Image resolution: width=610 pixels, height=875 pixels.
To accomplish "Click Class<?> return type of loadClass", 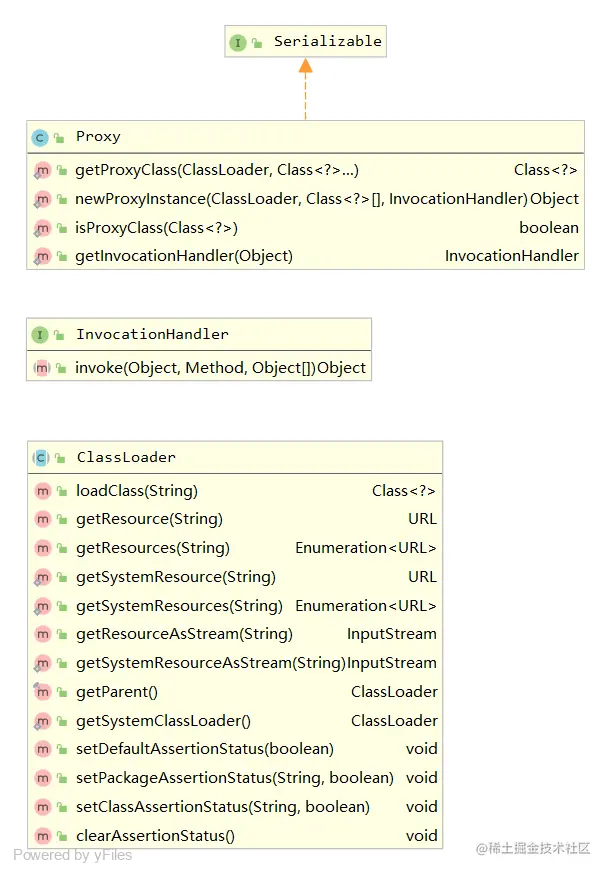I will click(x=404, y=491).
